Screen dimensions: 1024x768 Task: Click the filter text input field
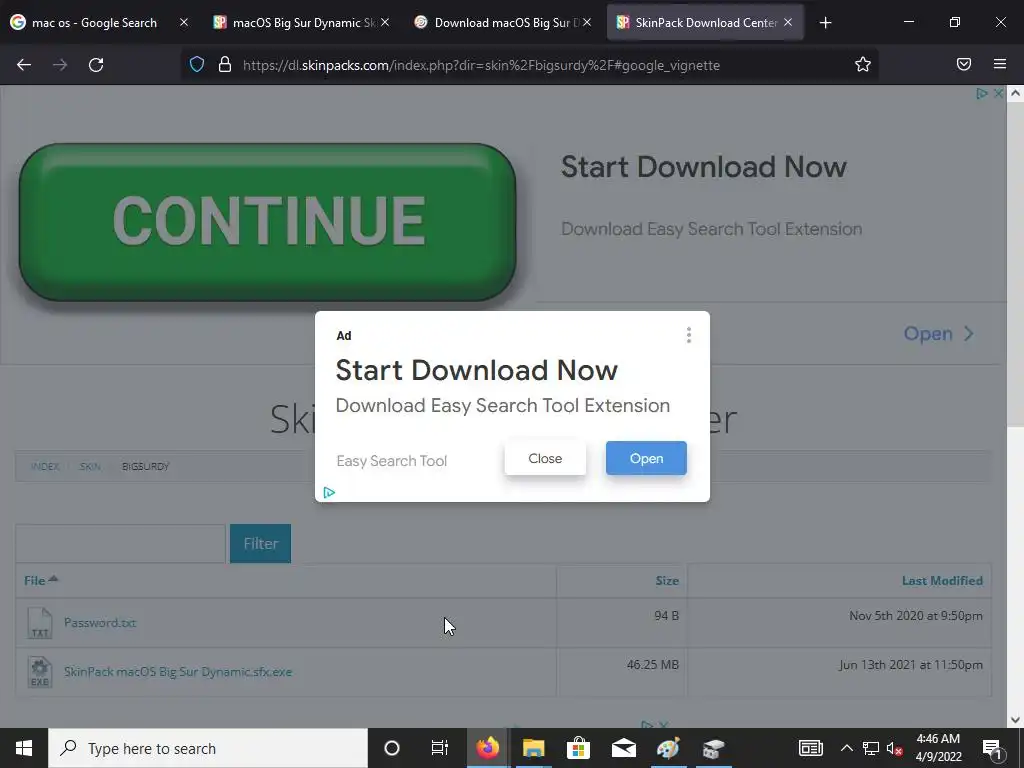[120, 543]
